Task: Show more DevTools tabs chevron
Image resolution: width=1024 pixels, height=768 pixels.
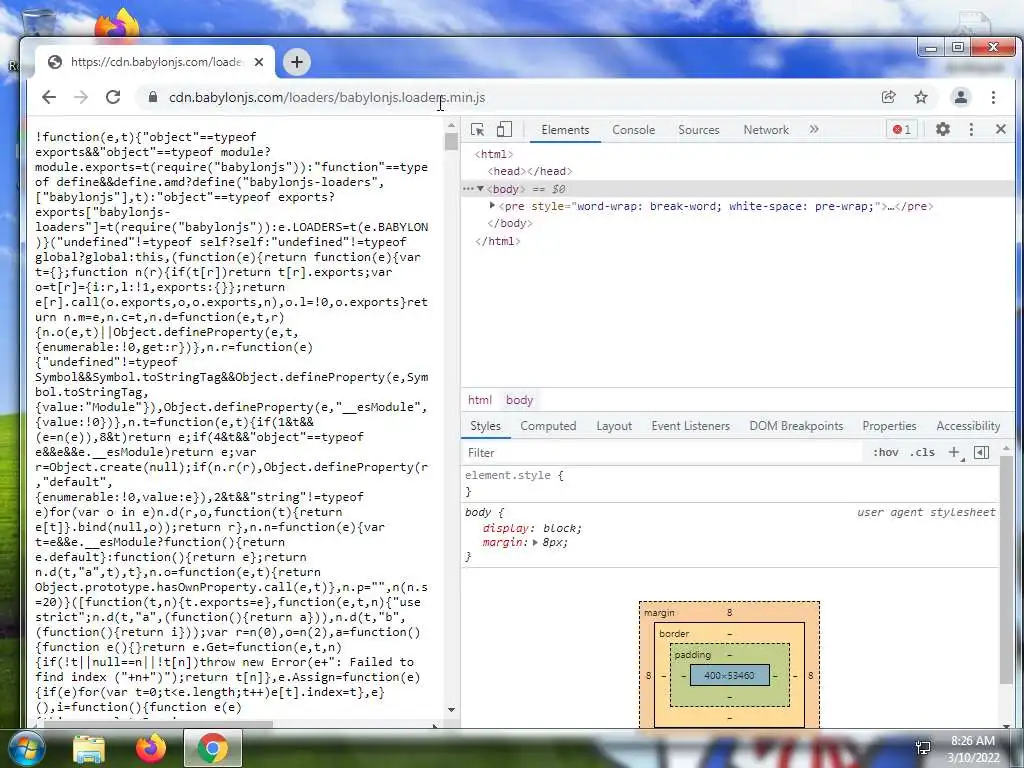Action: pyautogui.click(x=814, y=129)
